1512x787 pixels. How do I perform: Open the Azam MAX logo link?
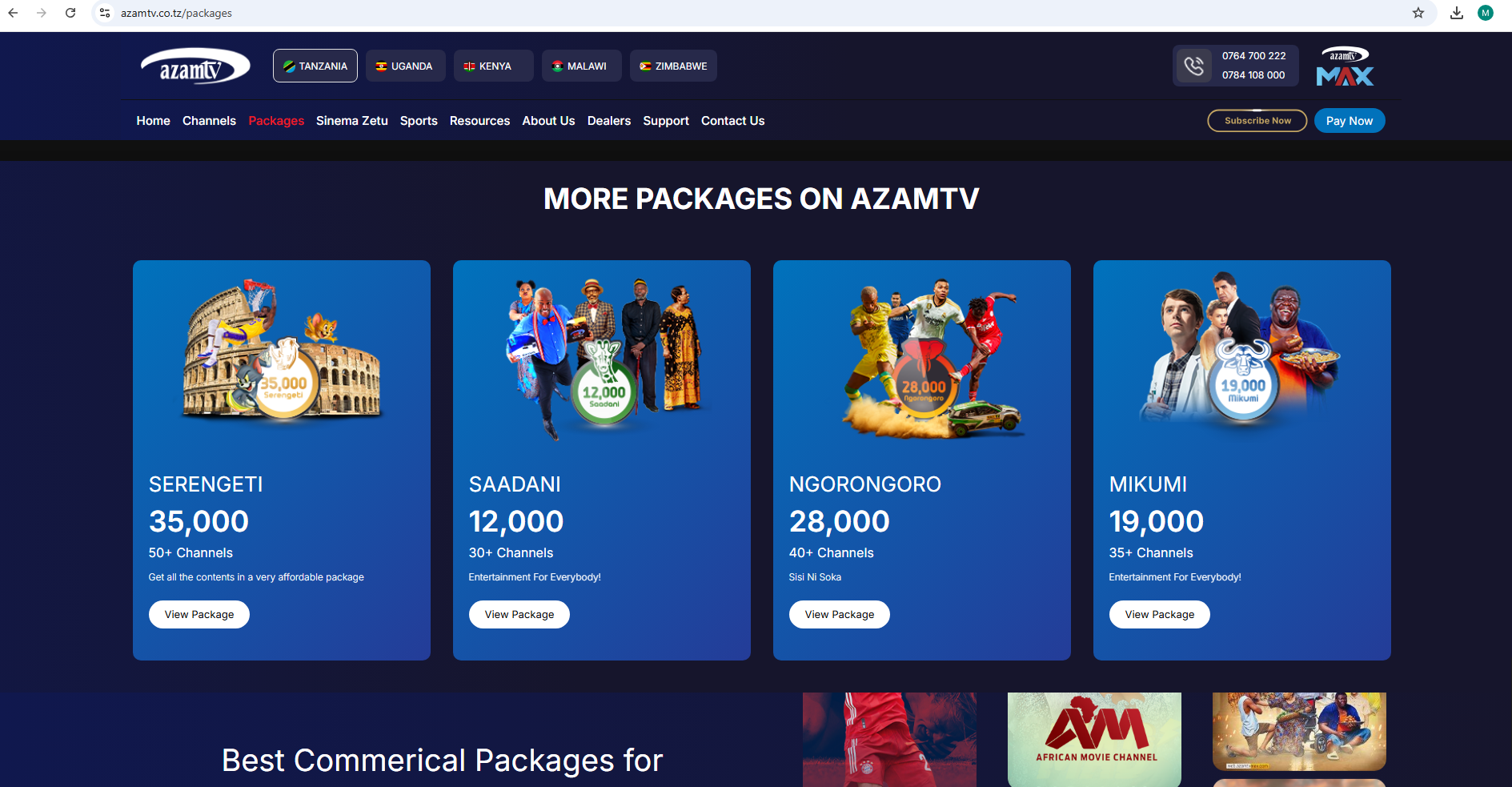click(1345, 66)
